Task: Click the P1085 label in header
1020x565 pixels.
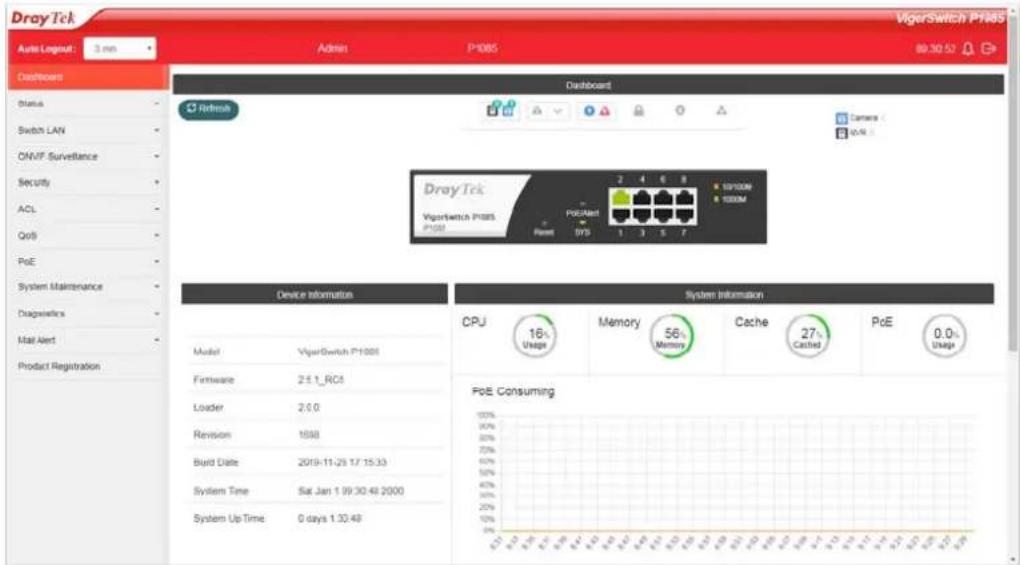Action: (482, 48)
